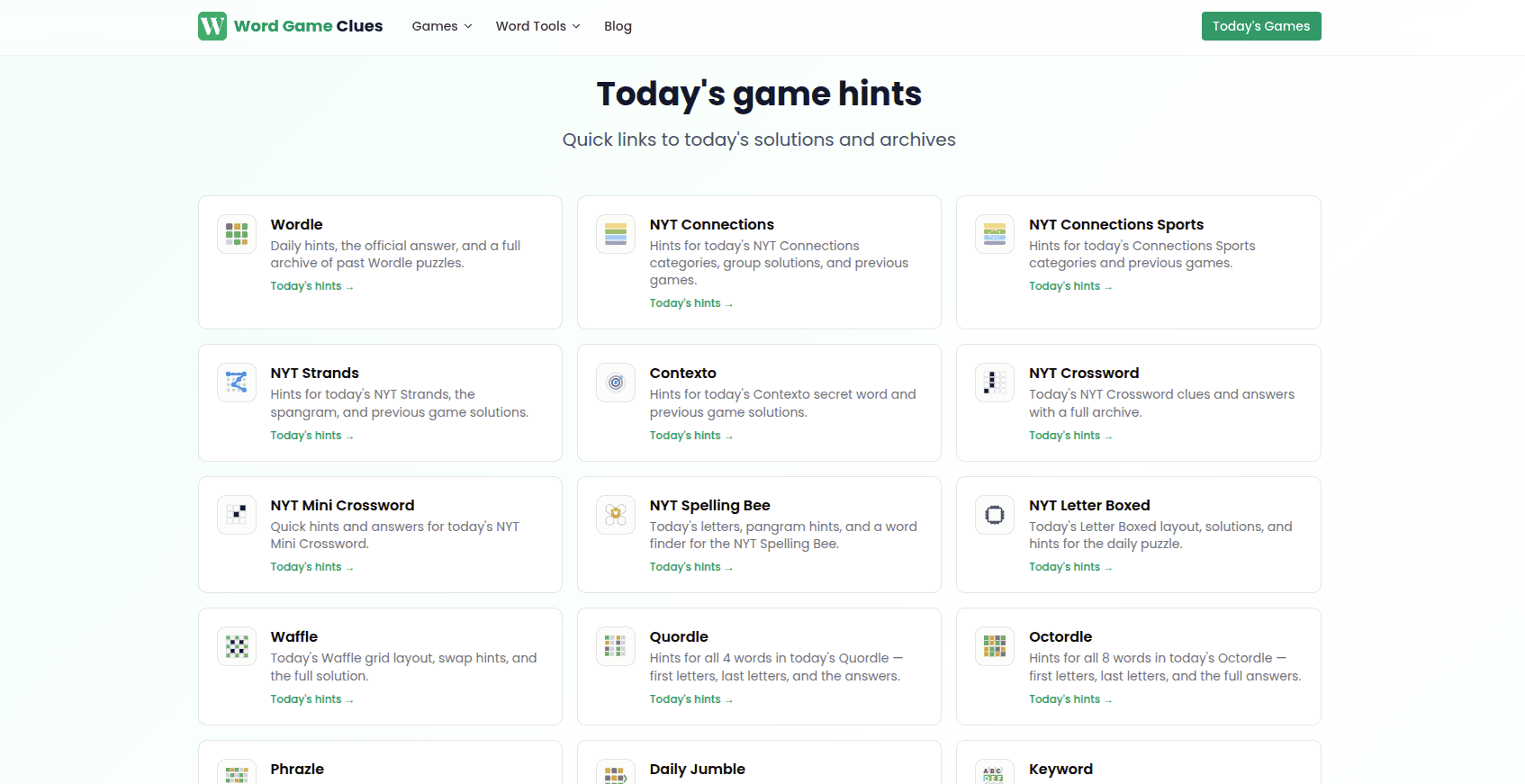This screenshot has width=1525, height=784.
Task: Select the NYT Crossword title
Action: (1084, 373)
